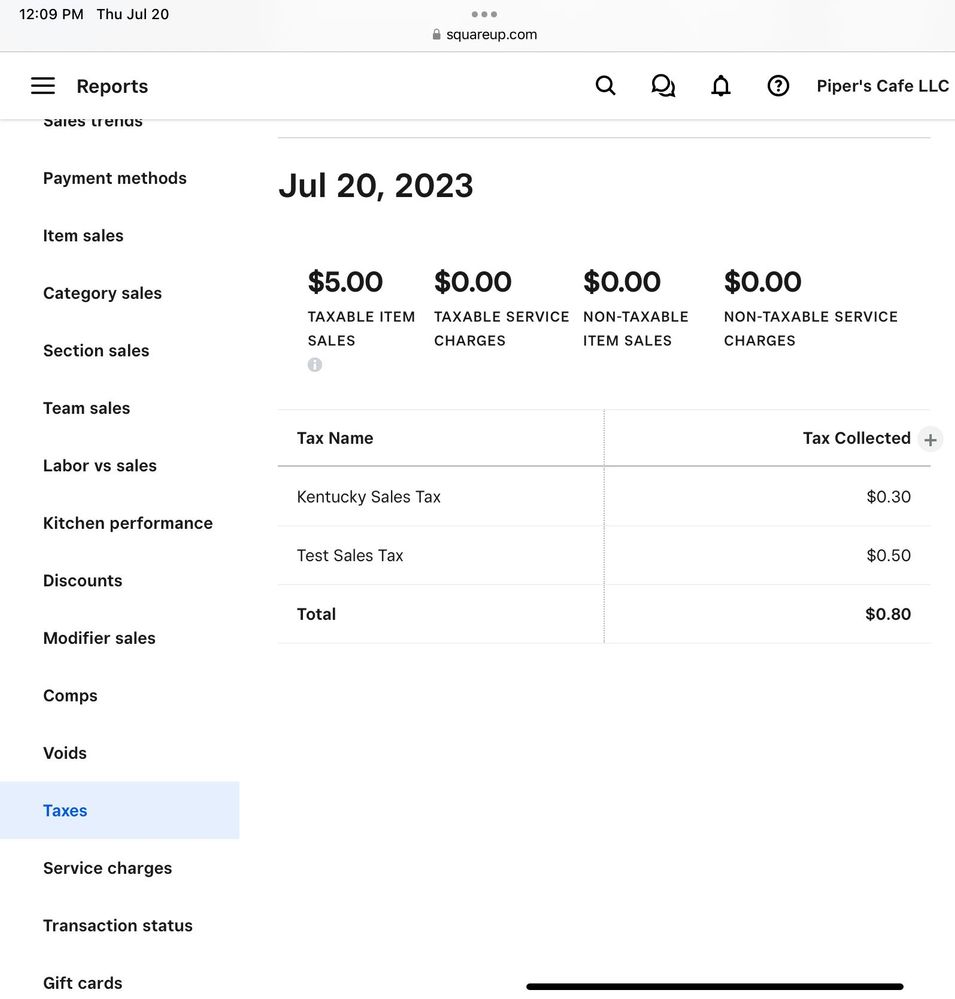Open the messages chat icon

[662, 86]
